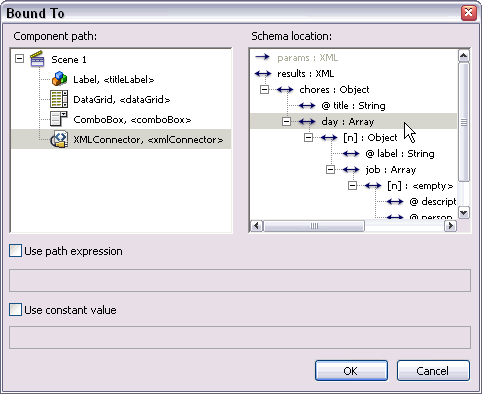Select the @ title String schema item

pyautogui.click(x=353, y=106)
